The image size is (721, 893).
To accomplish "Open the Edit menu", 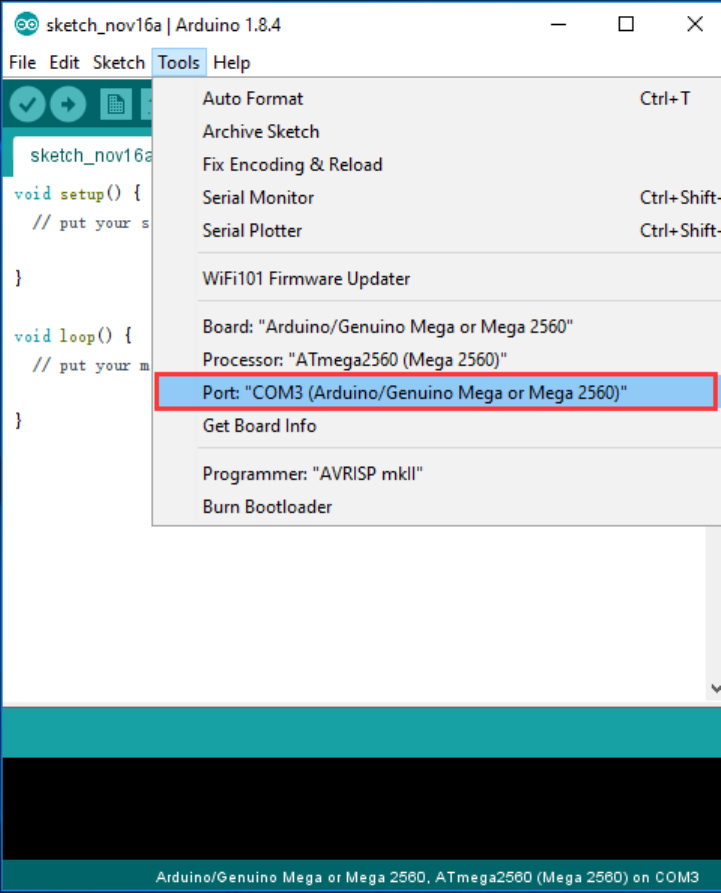I will coord(64,62).
